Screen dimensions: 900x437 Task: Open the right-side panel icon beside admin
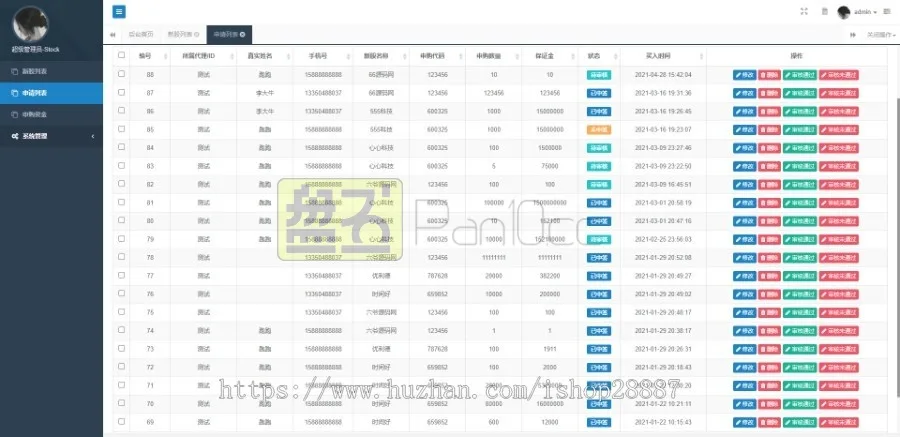click(888, 12)
